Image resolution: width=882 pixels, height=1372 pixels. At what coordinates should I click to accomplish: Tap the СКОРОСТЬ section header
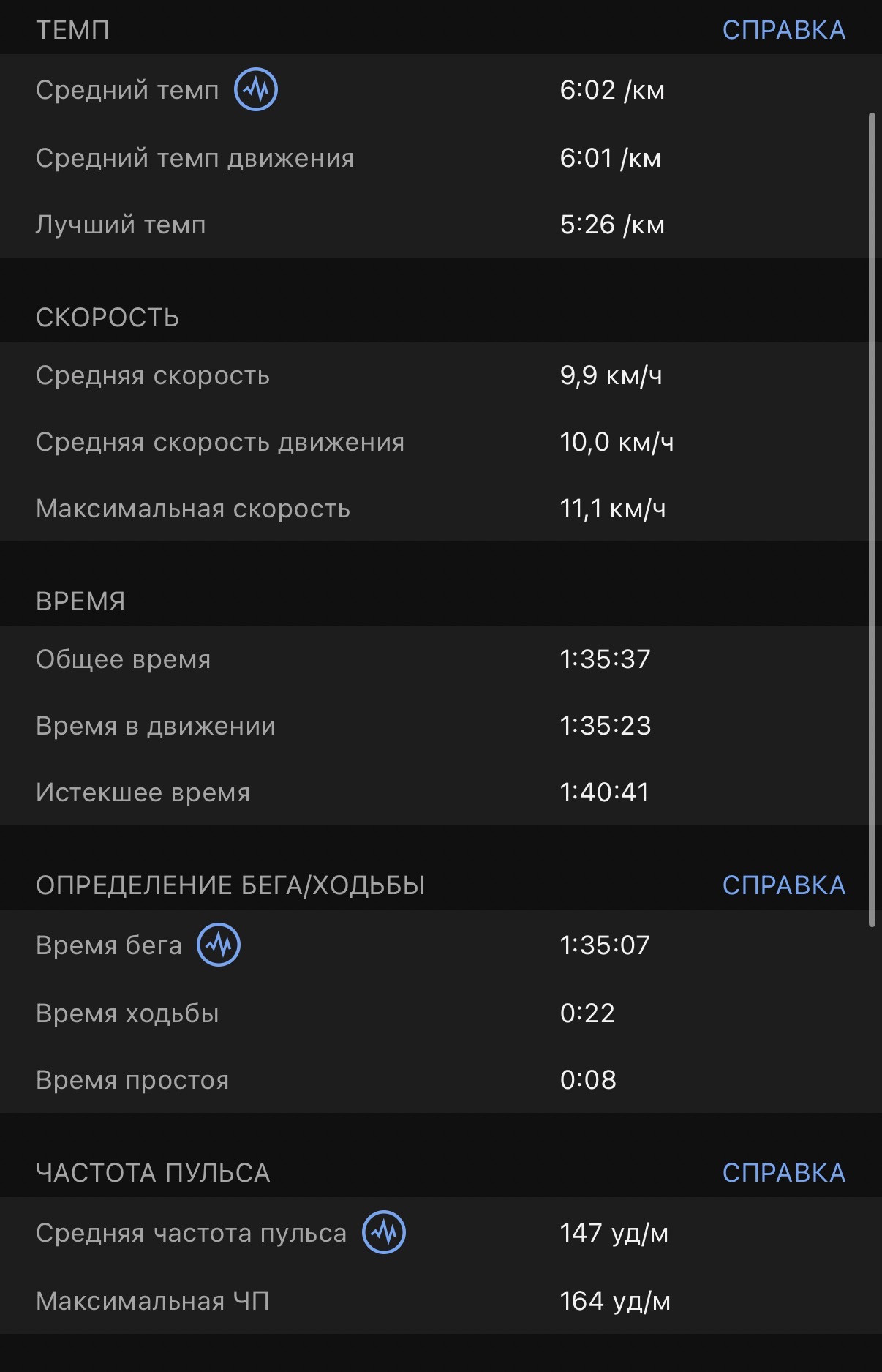(x=108, y=318)
